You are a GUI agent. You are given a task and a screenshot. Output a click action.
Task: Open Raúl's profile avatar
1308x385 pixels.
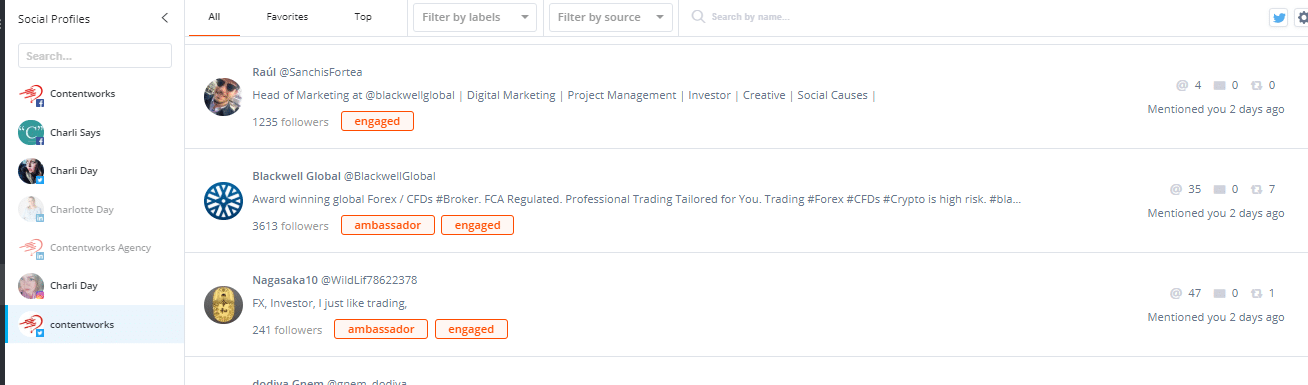click(x=223, y=96)
